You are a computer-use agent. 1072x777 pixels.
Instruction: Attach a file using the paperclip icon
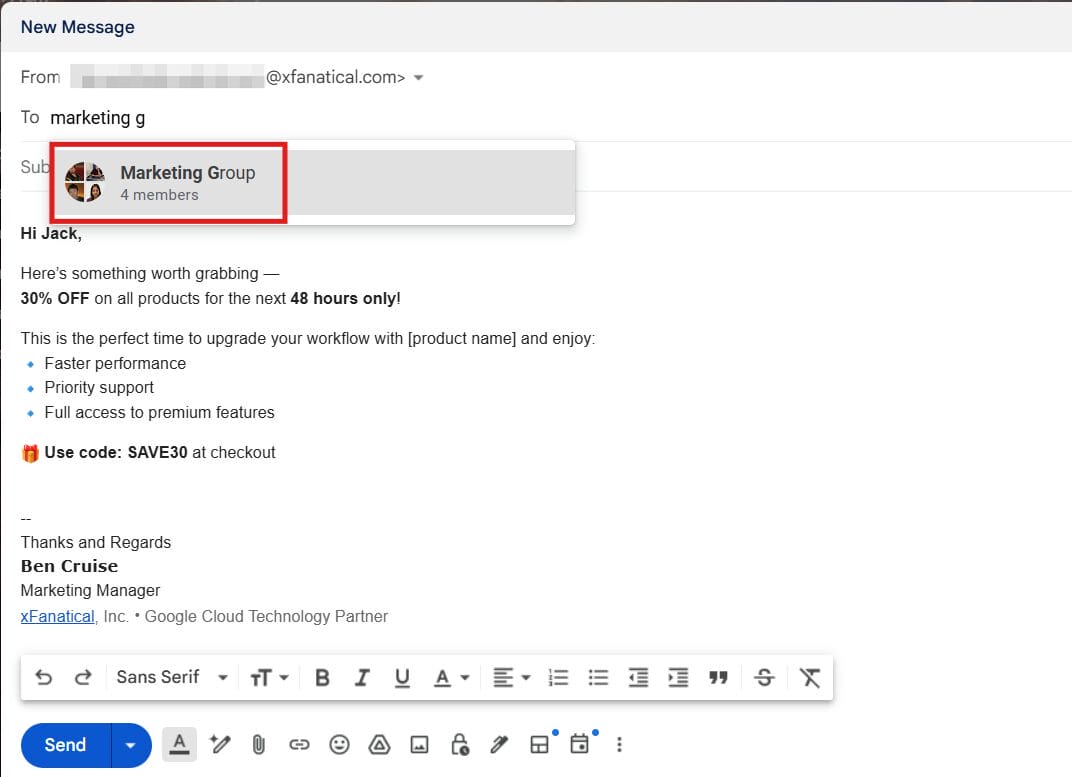pyautogui.click(x=259, y=744)
